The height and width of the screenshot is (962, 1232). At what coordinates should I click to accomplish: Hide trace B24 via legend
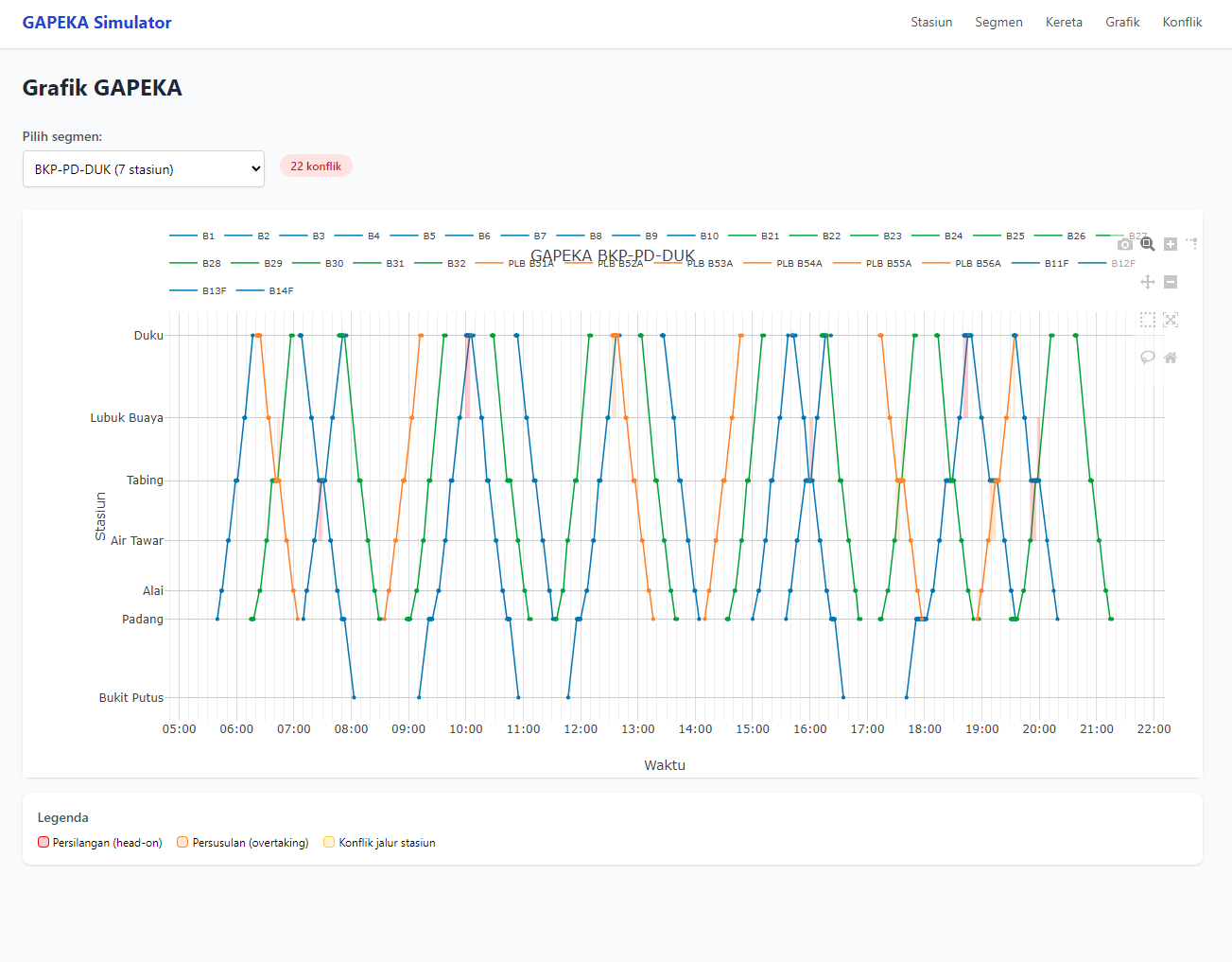pos(938,236)
